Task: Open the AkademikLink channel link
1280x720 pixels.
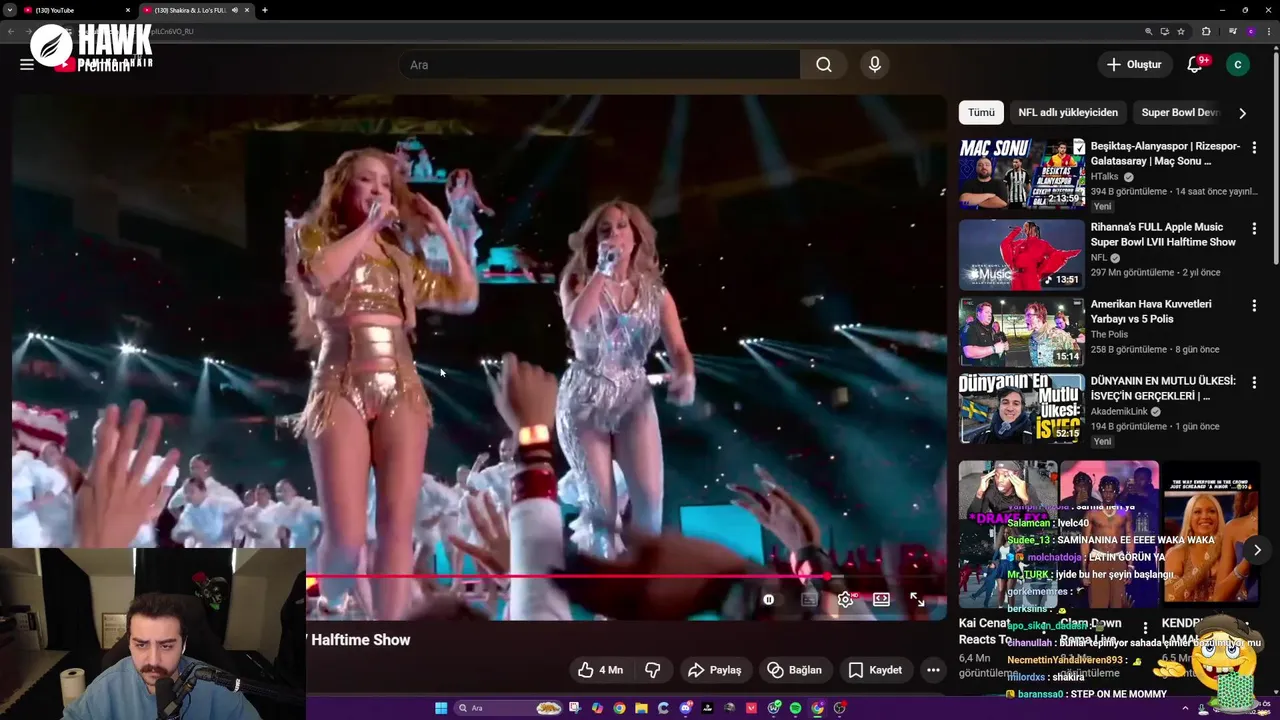Action: (1119, 412)
